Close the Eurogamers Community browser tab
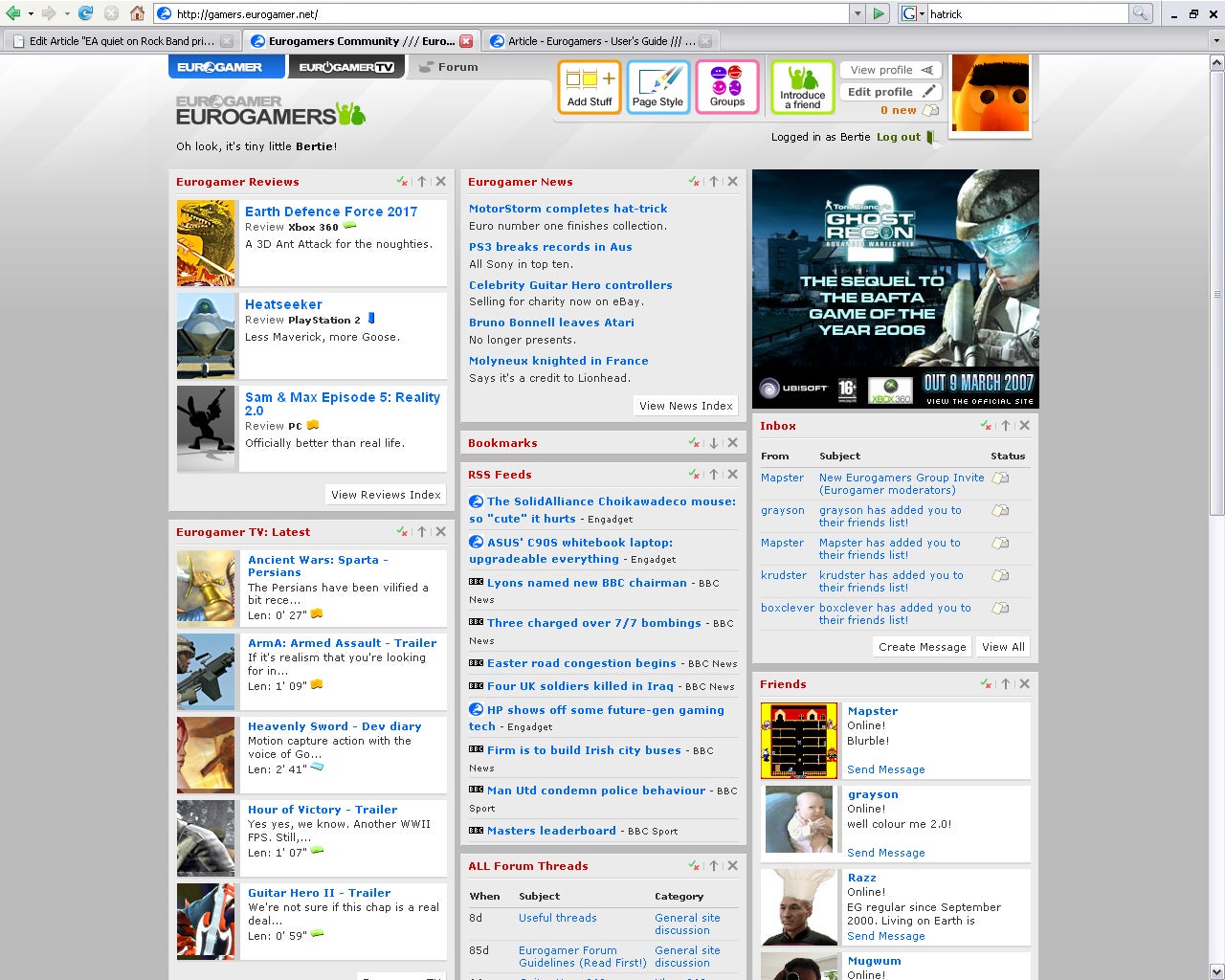 [x=466, y=41]
